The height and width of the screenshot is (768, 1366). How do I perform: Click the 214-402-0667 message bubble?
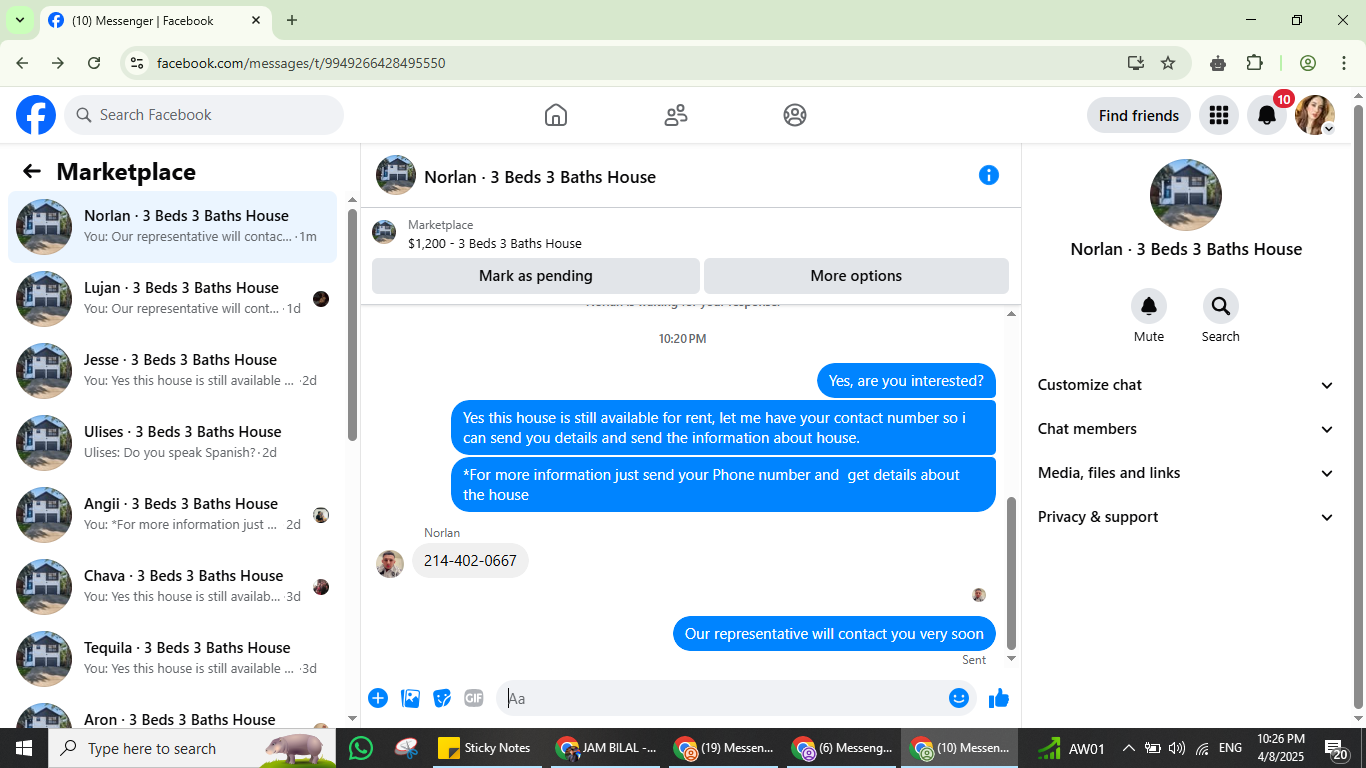tap(470, 561)
